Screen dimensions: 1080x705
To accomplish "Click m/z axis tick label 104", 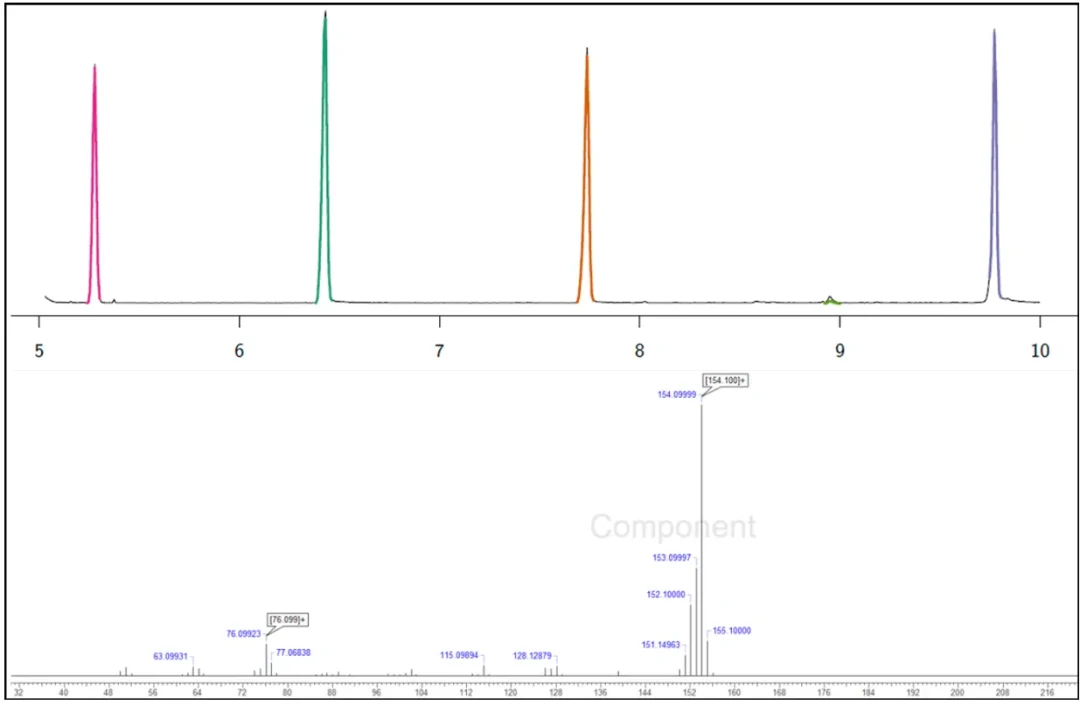I will pyautogui.click(x=421, y=693).
